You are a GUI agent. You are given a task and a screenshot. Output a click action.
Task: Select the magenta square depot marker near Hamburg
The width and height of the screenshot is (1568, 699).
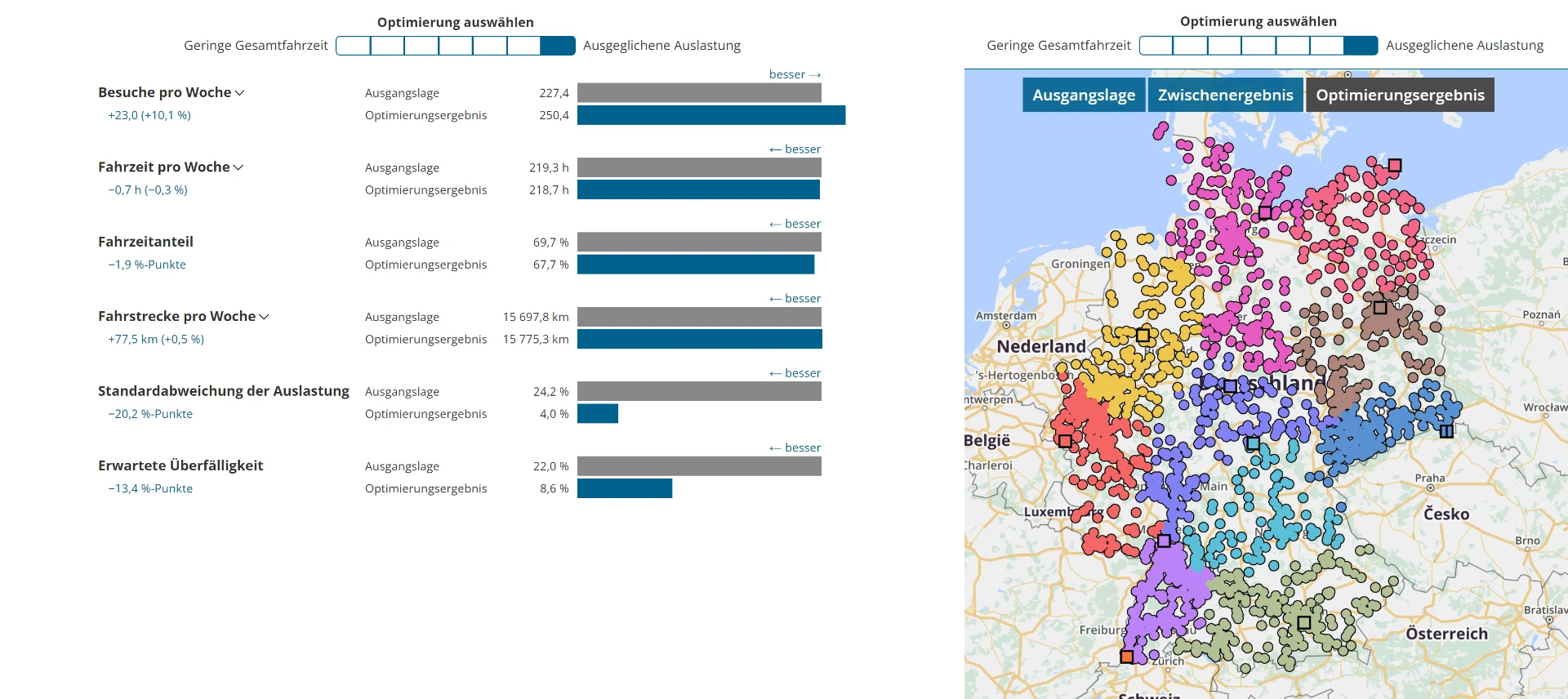(x=1265, y=212)
